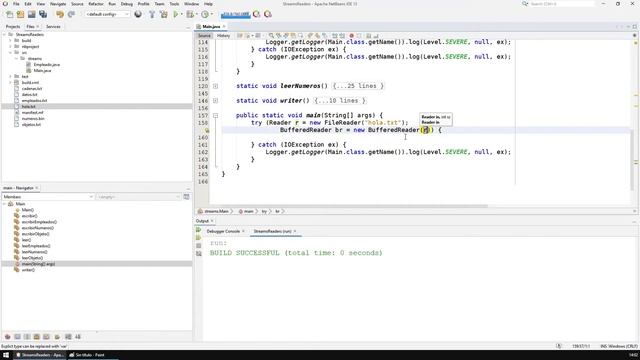Collapse main method fold at line 157
Viewport: 640px width, 360px height.
coord(216,116)
